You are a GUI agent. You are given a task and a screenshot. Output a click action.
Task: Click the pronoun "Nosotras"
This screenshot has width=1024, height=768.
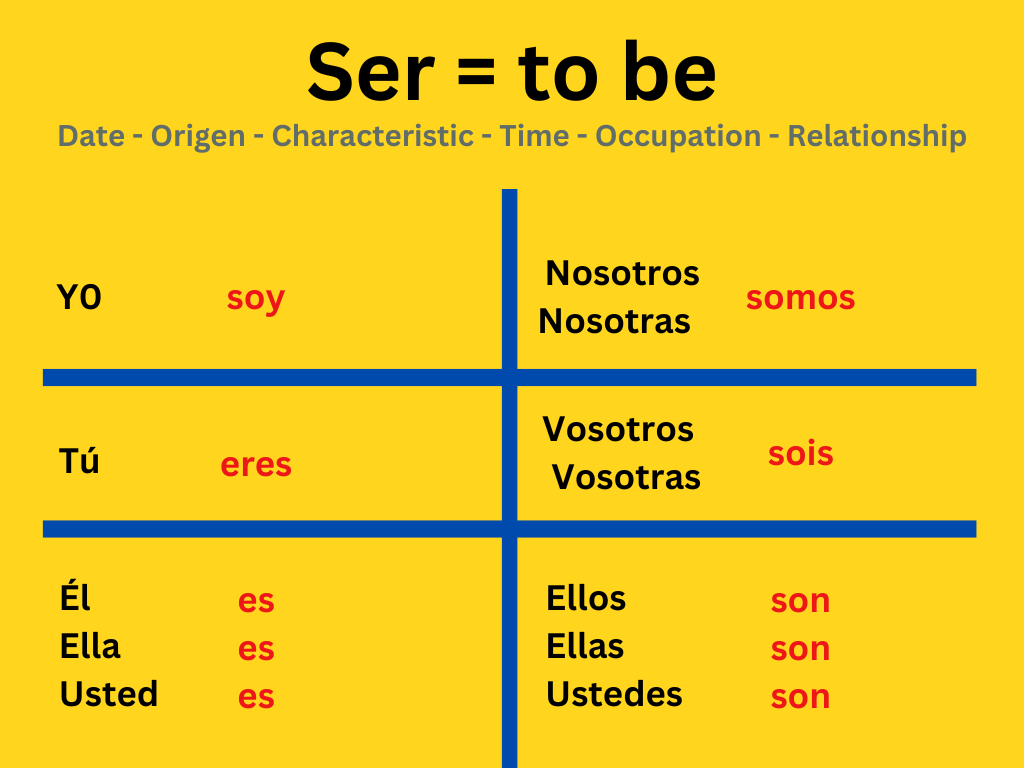coord(614,321)
